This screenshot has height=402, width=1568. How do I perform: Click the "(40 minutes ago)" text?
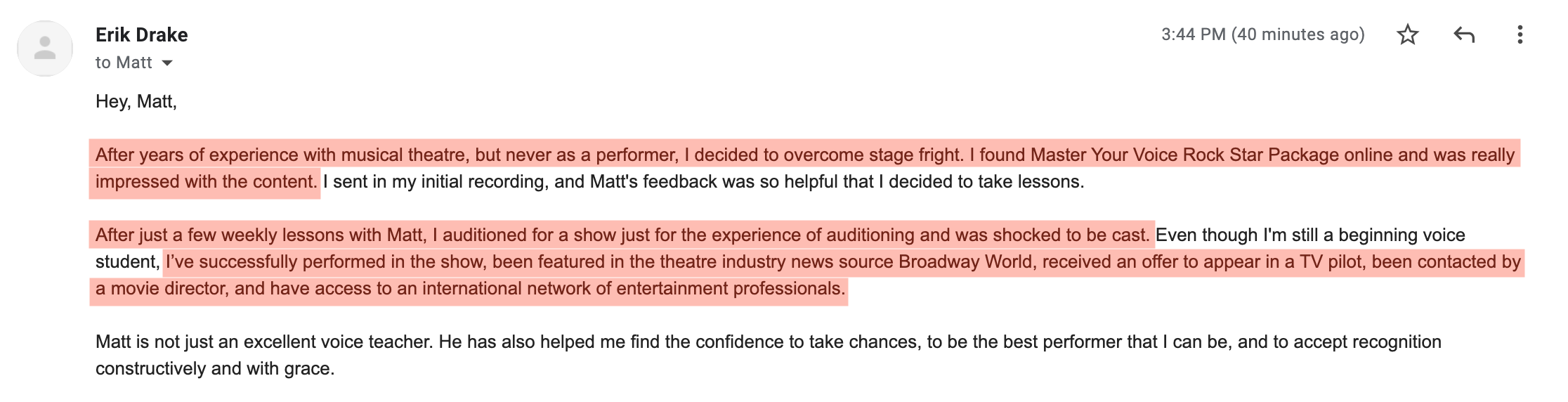point(1298,34)
